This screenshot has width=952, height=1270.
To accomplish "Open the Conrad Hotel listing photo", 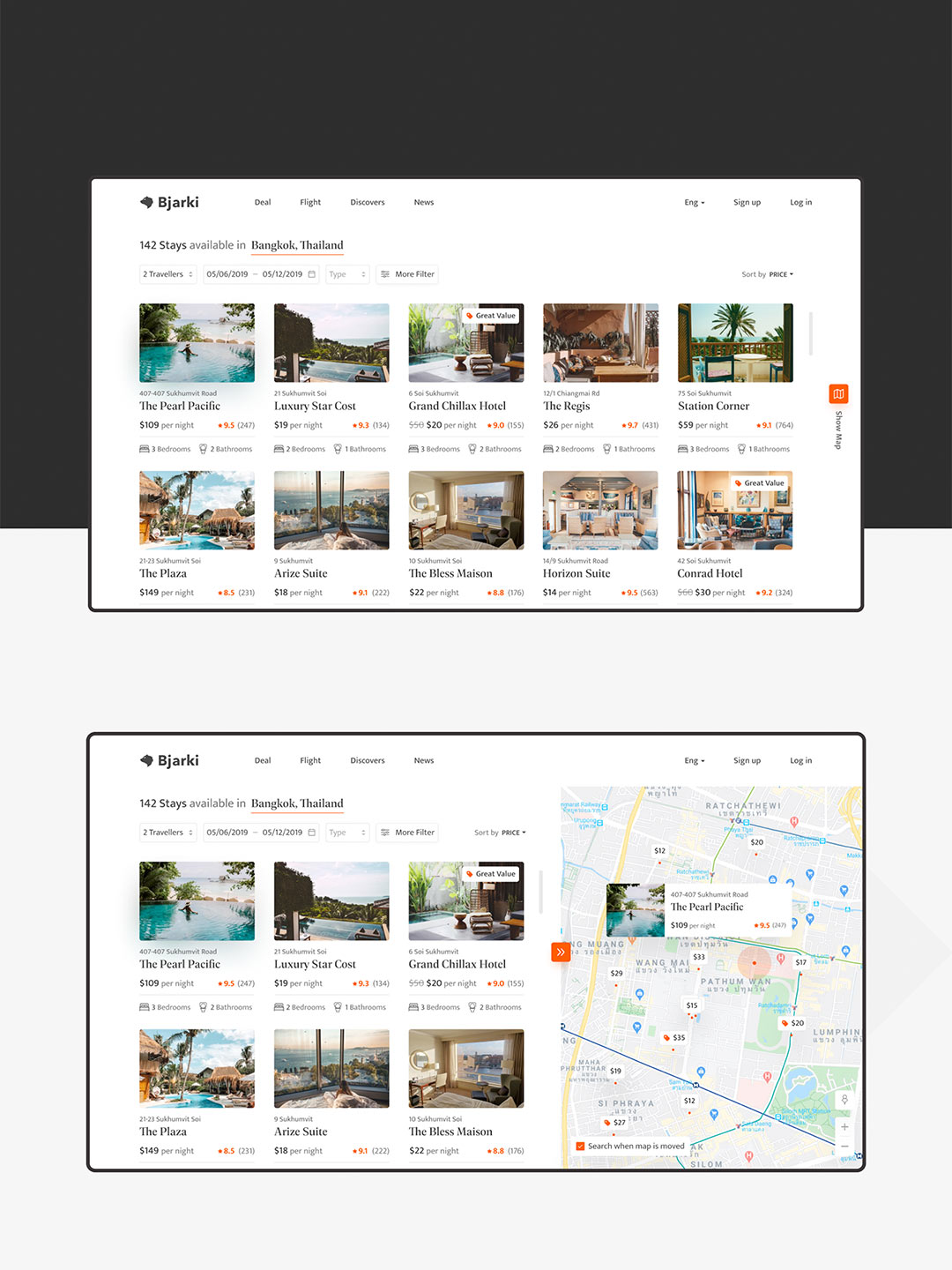I will (x=734, y=511).
